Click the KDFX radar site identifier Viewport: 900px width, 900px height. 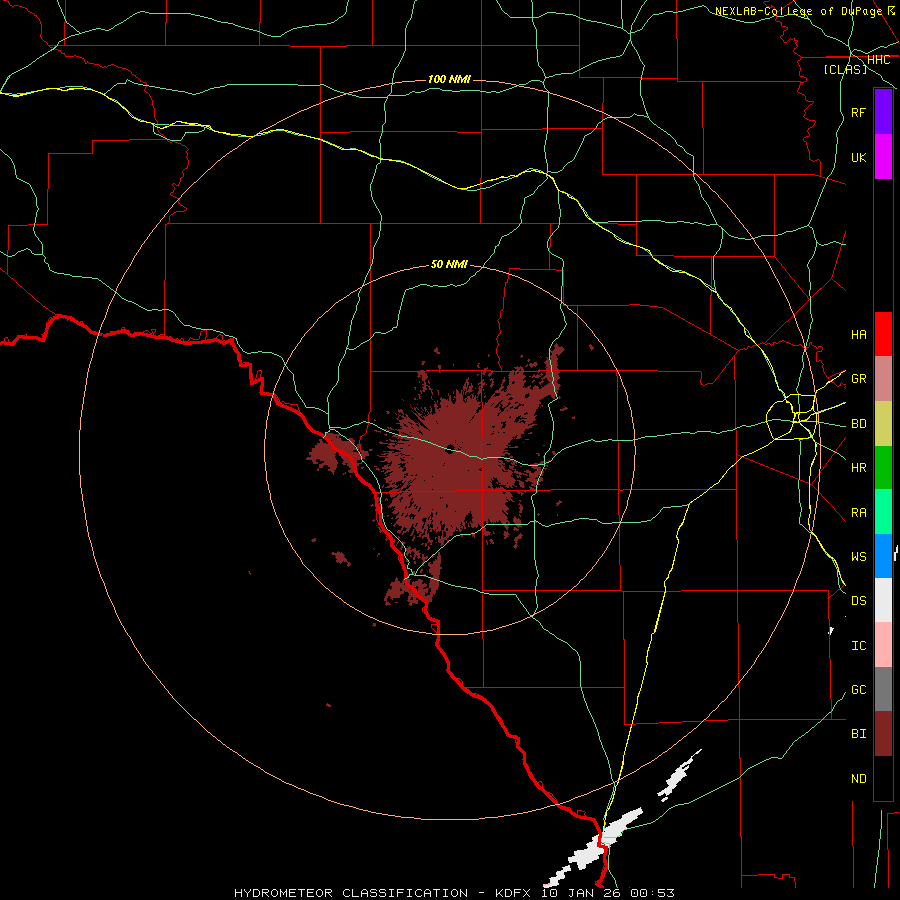(x=515, y=893)
